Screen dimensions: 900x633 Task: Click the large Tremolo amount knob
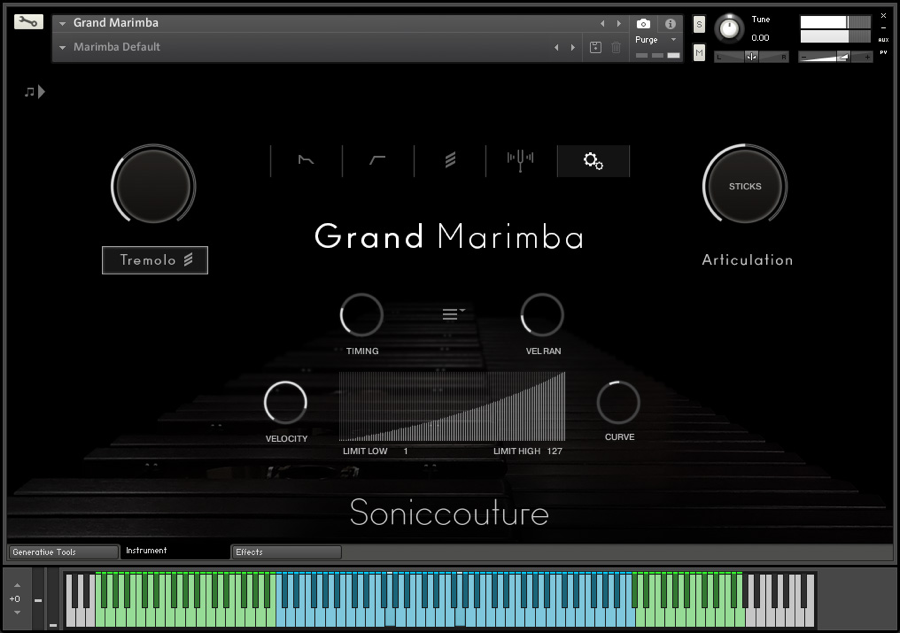tap(153, 186)
